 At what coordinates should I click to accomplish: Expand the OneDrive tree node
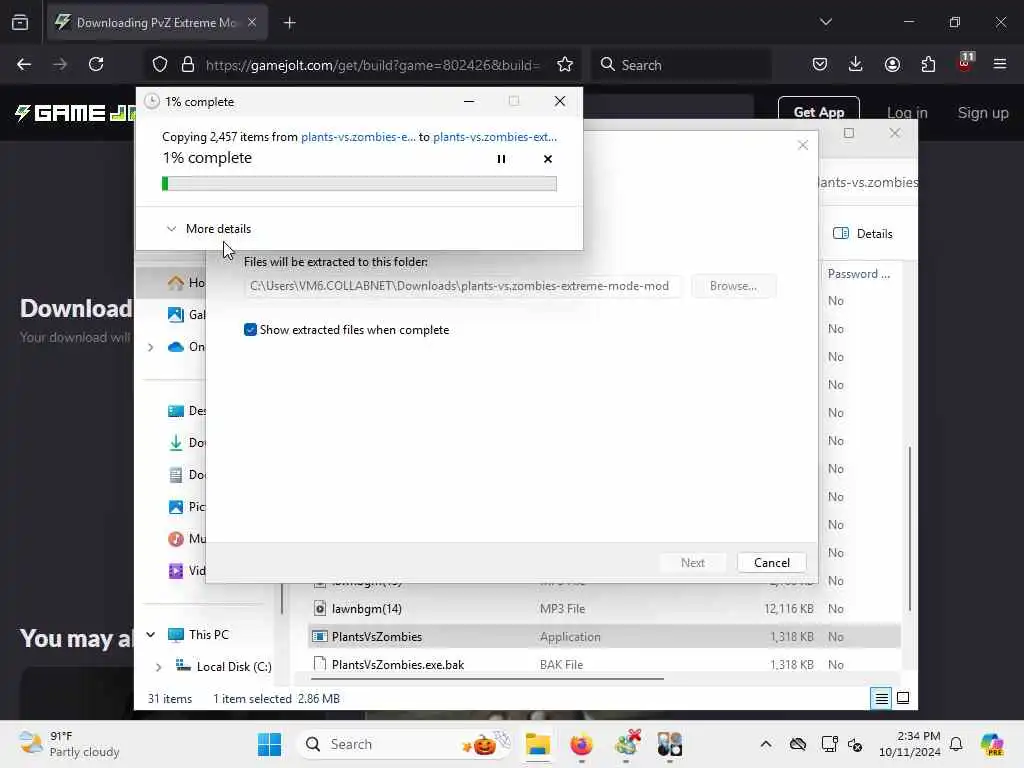pos(151,347)
